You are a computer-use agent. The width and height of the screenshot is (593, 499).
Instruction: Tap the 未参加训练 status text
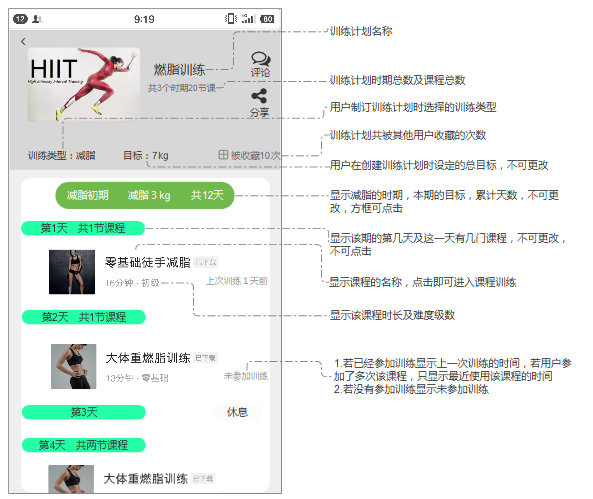[x=246, y=376]
